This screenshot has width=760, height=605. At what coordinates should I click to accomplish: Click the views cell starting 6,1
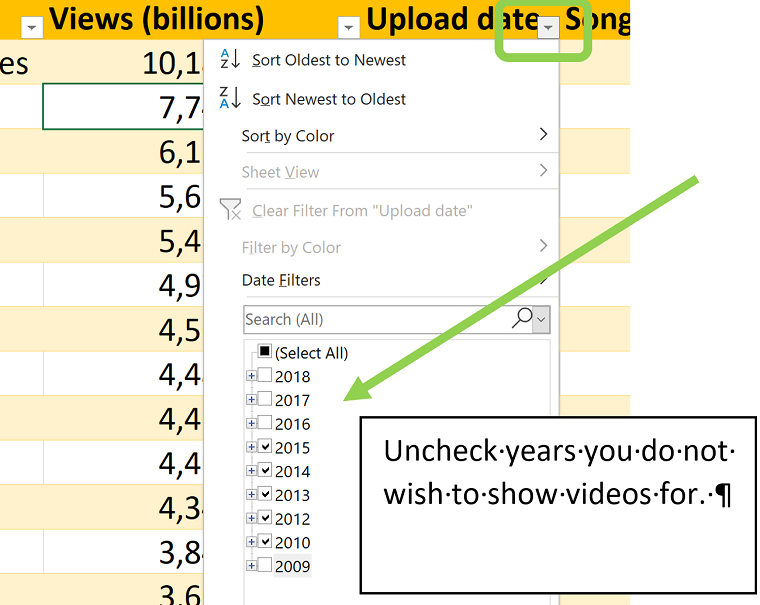tap(123, 151)
